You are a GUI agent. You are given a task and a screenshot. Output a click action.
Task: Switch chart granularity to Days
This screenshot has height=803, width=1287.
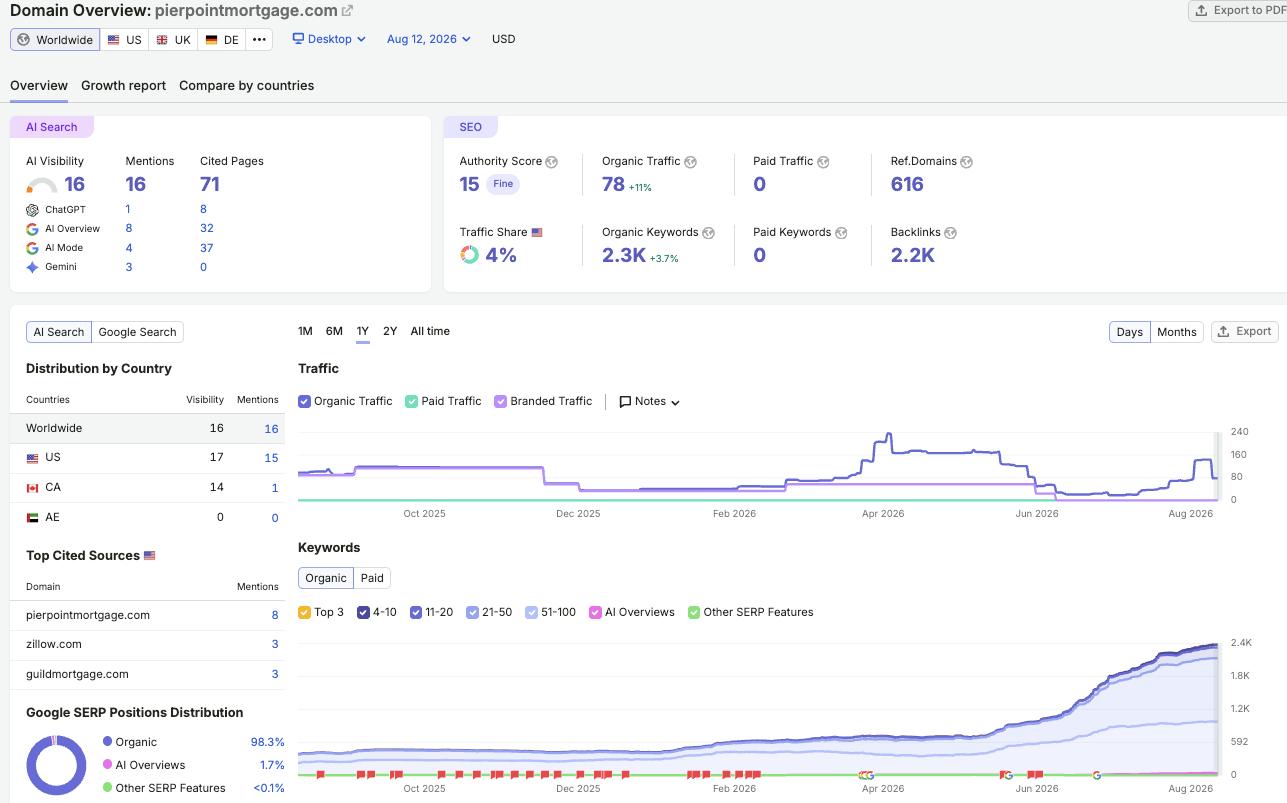tap(1129, 332)
